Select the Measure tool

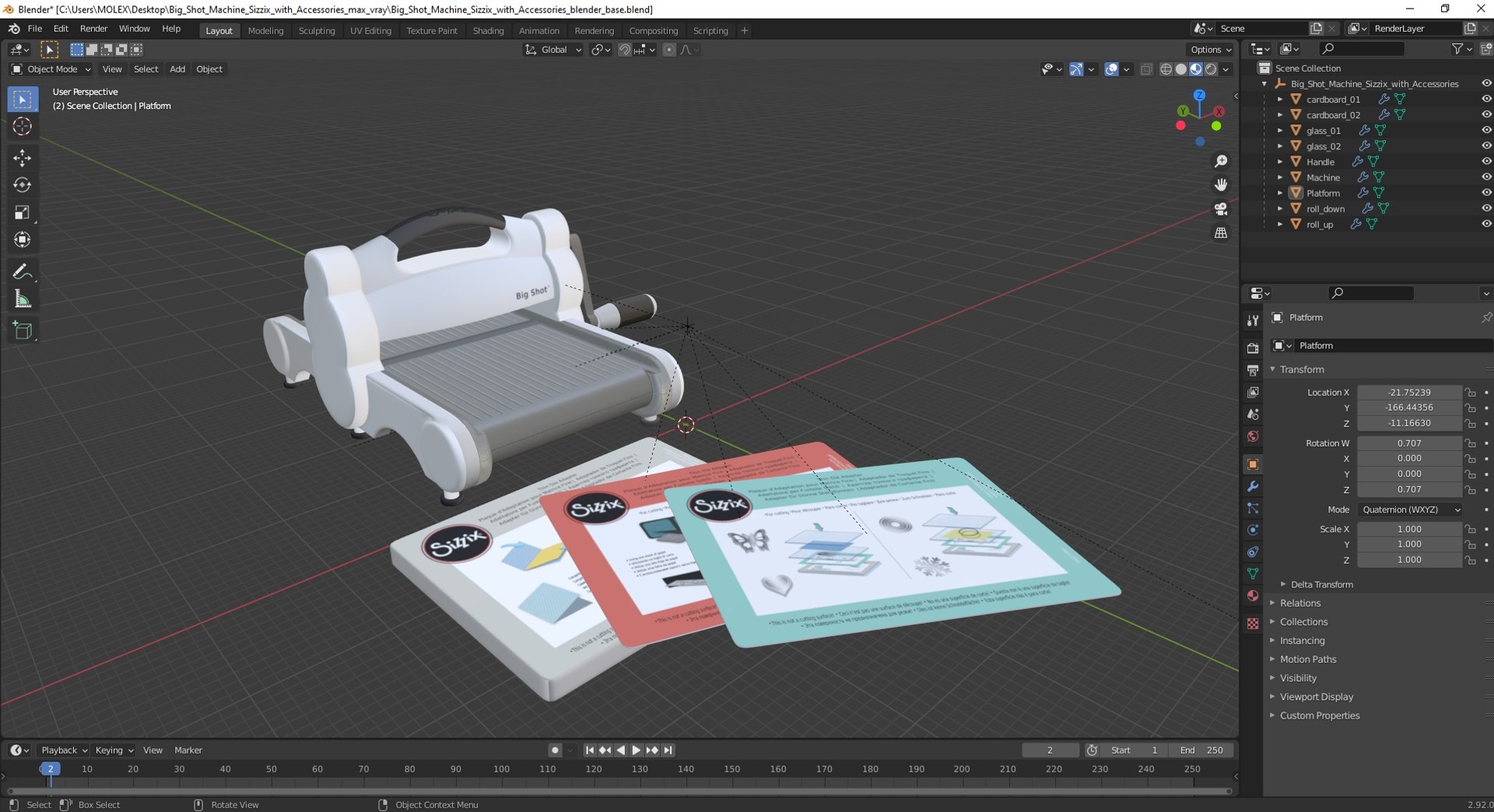tap(22, 299)
